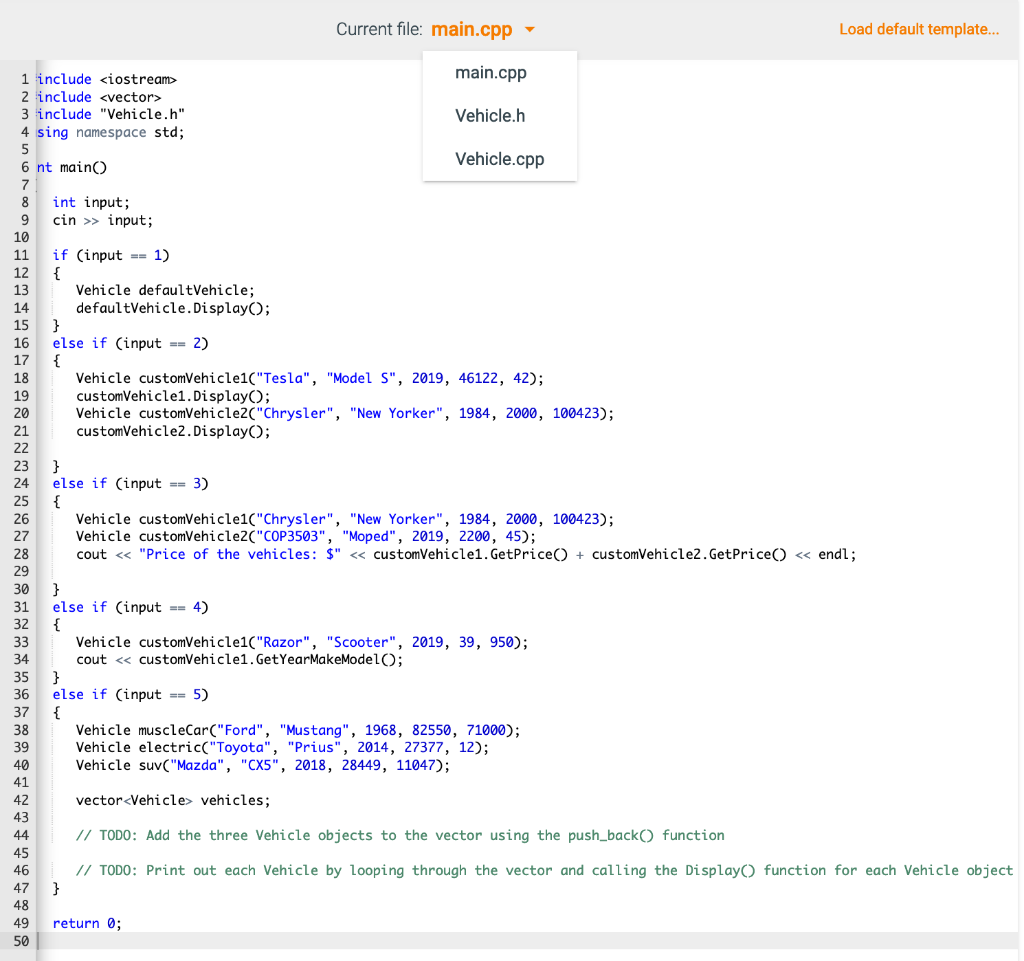
Task: Click 'else if (input == 4)' line
Action: click(x=131, y=607)
